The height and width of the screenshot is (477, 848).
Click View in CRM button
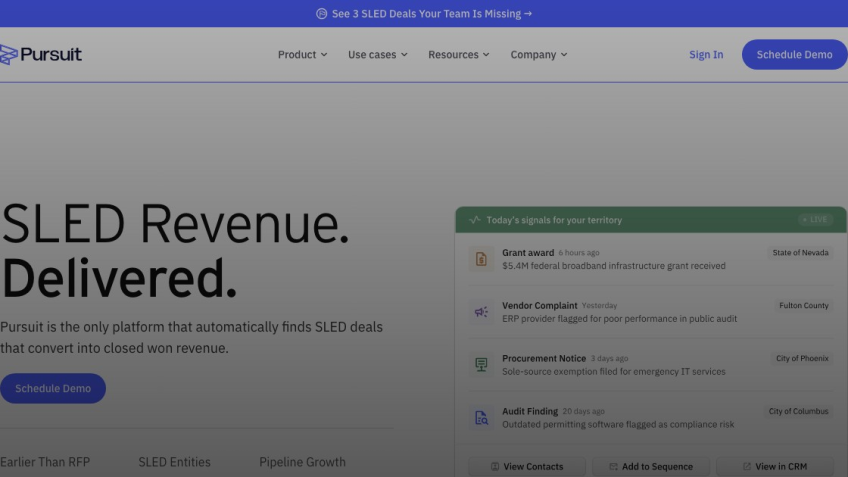(x=774, y=467)
